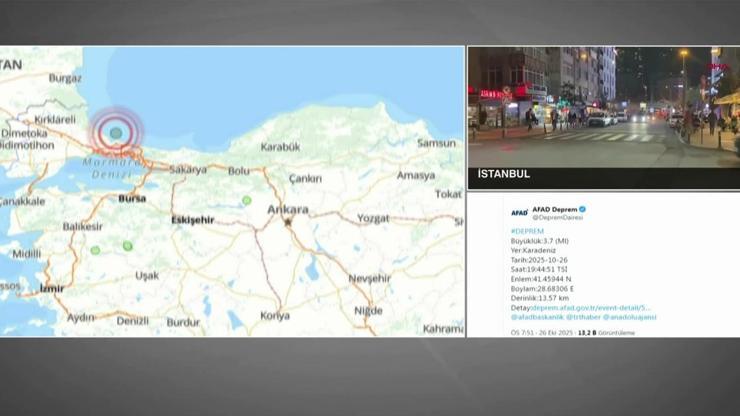Click the İSTANBUL caption bar
Screen dimensions: 740x416
[x=604, y=178]
